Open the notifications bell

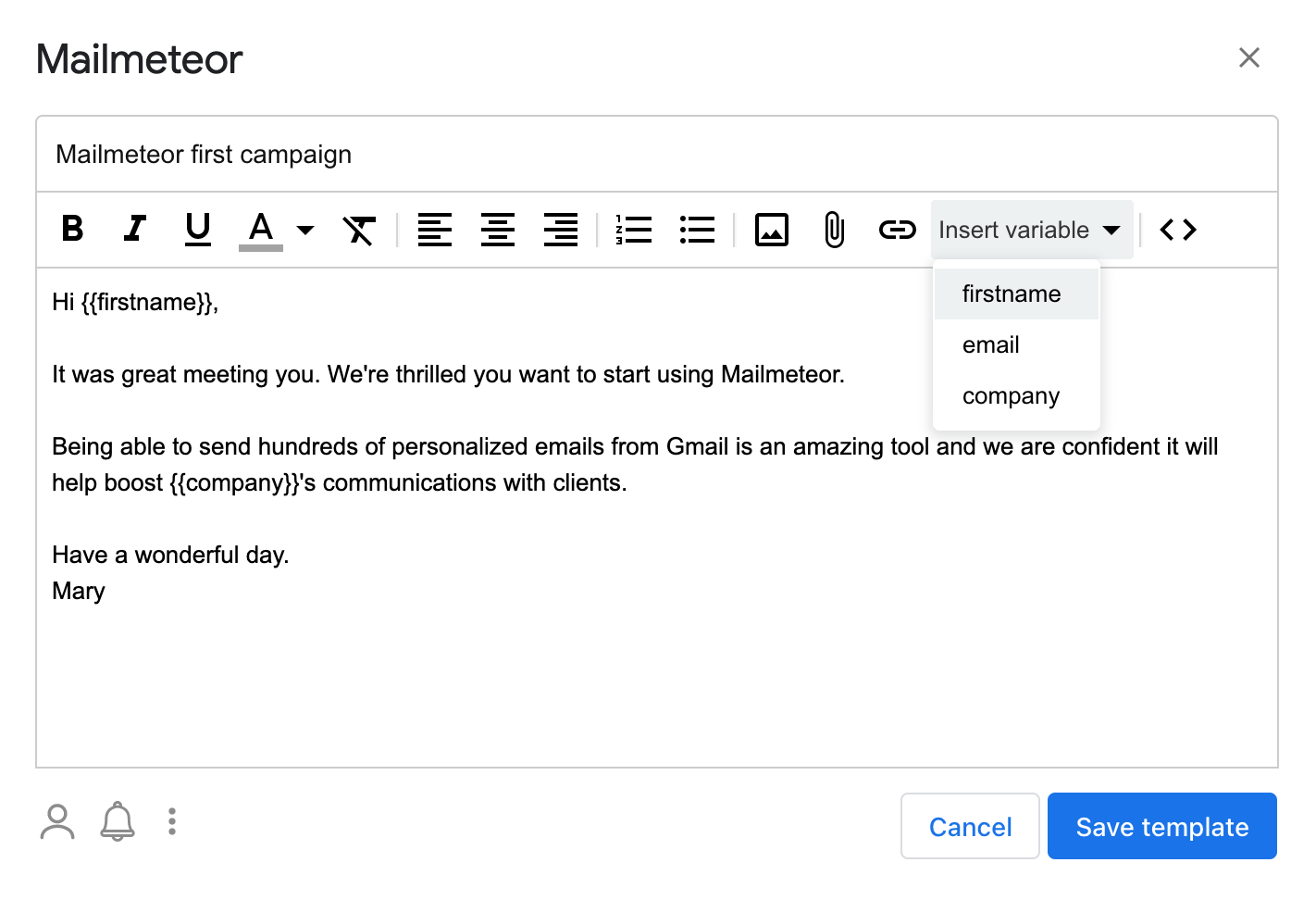tap(118, 821)
